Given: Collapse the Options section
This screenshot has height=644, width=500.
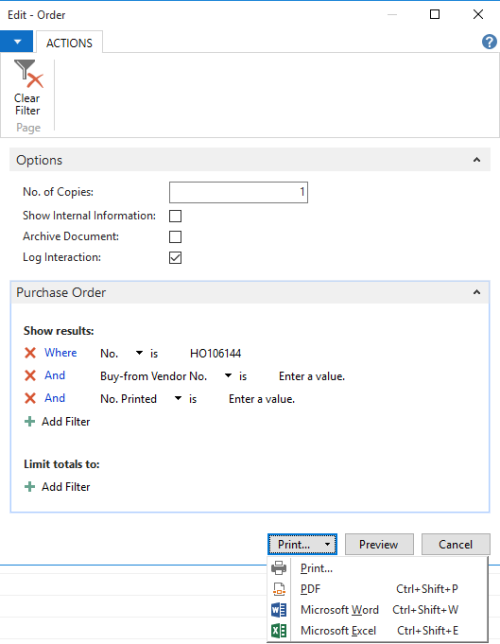Looking at the screenshot, I should [477, 160].
